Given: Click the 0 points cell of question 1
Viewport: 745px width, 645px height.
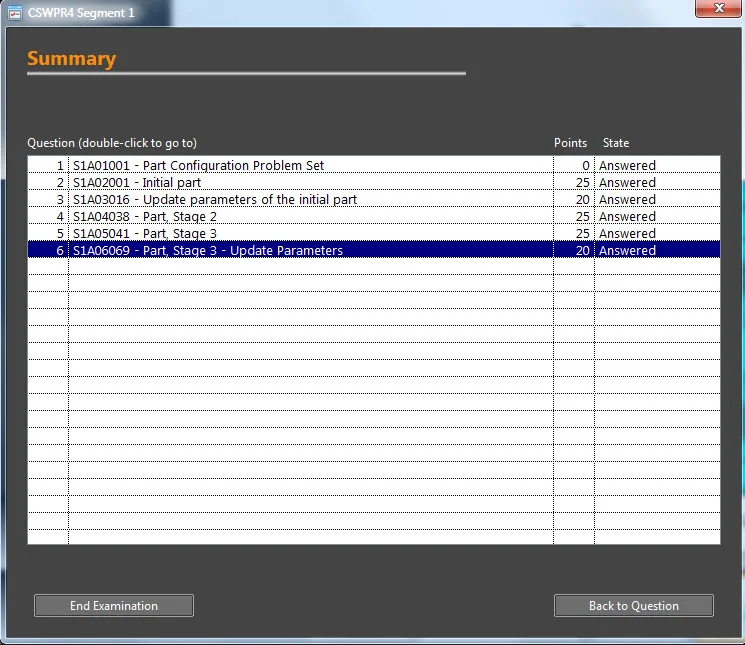Looking at the screenshot, I should tap(574, 166).
